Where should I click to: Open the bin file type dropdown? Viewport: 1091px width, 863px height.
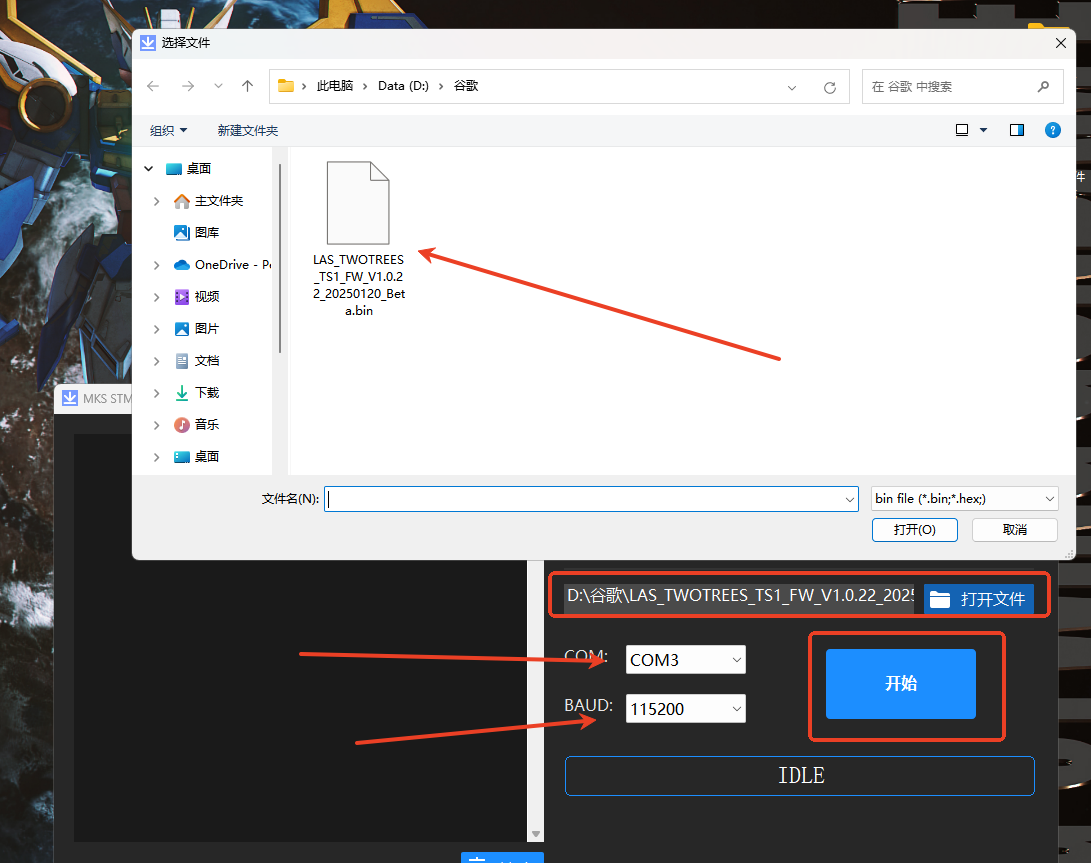964,498
